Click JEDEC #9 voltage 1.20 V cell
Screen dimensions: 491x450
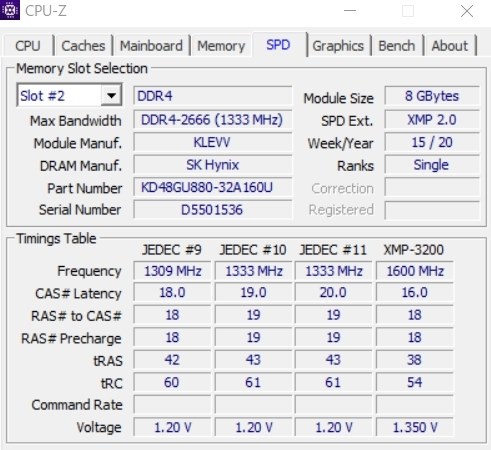click(x=172, y=427)
